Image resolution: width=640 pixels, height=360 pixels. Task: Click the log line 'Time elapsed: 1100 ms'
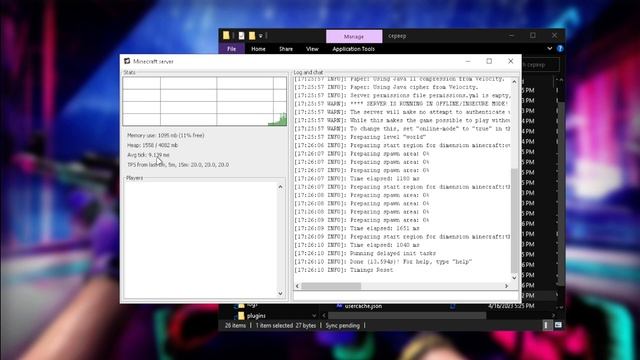tap(357, 179)
